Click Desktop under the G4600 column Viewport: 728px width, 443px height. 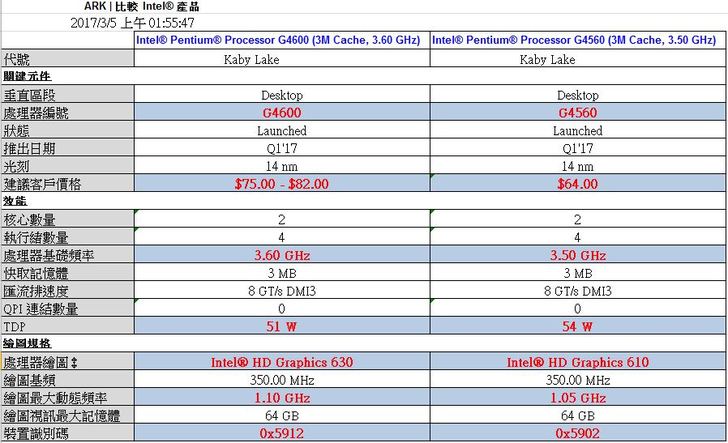click(x=282, y=95)
